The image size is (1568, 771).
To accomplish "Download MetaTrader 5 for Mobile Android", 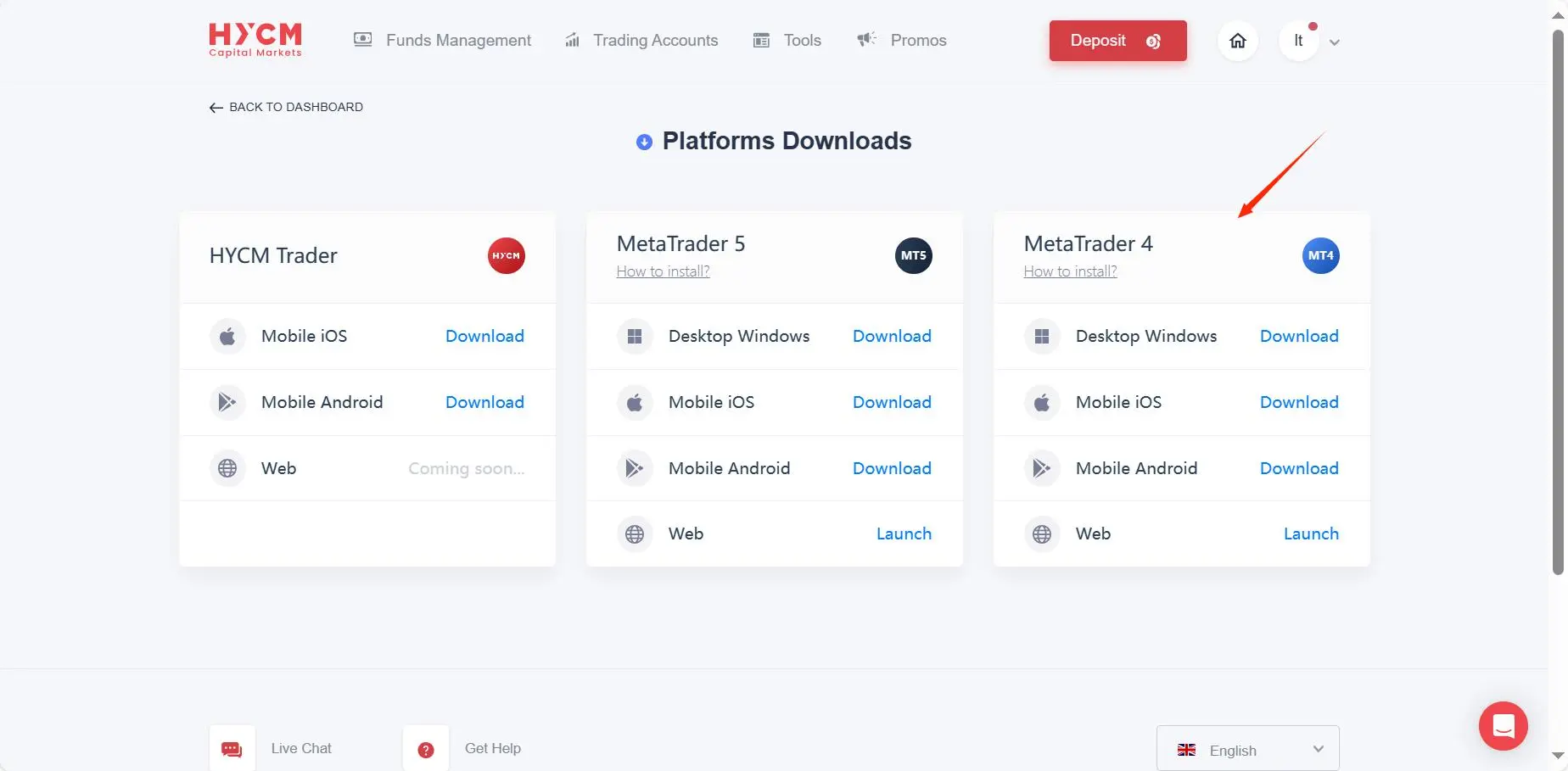I will (892, 468).
